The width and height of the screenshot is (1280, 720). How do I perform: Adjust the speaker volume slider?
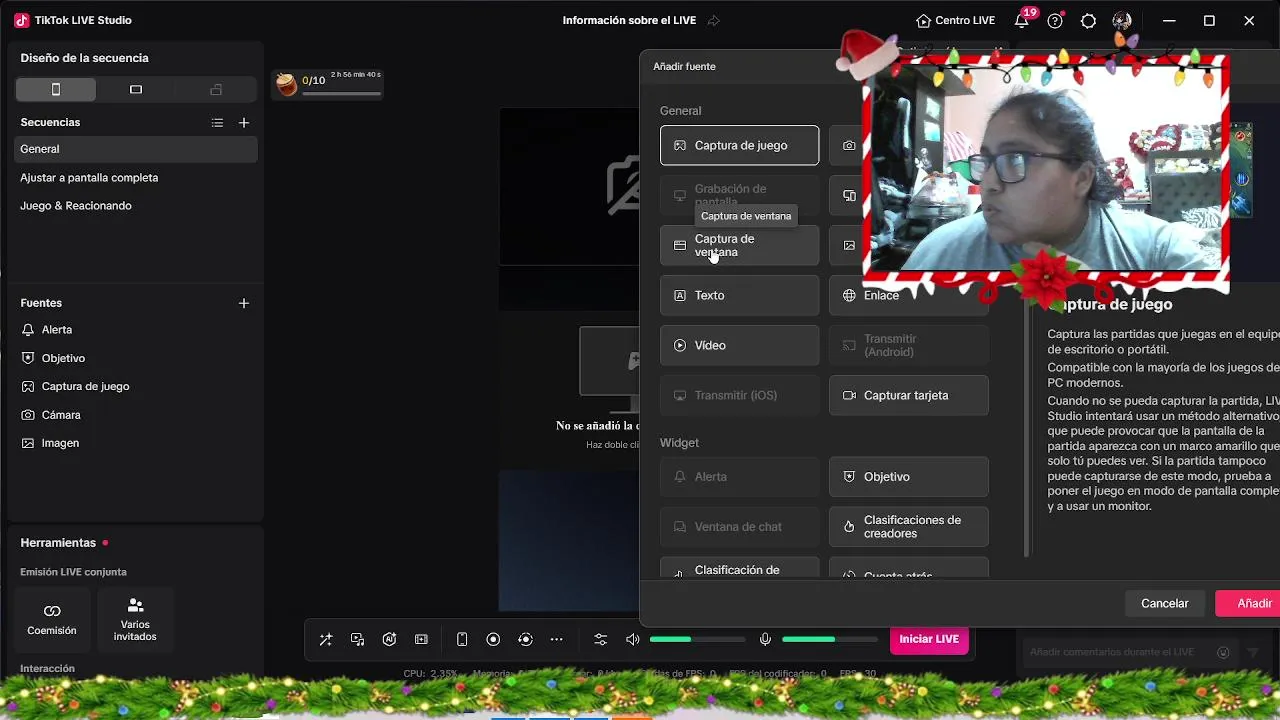[x=697, y=640]
